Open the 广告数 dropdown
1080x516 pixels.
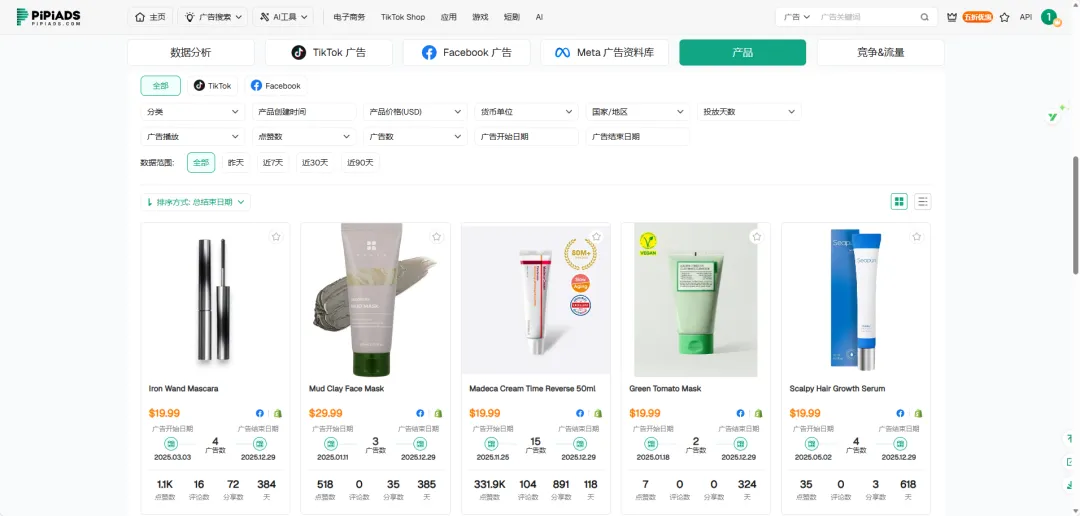click(x=415, y=136)
